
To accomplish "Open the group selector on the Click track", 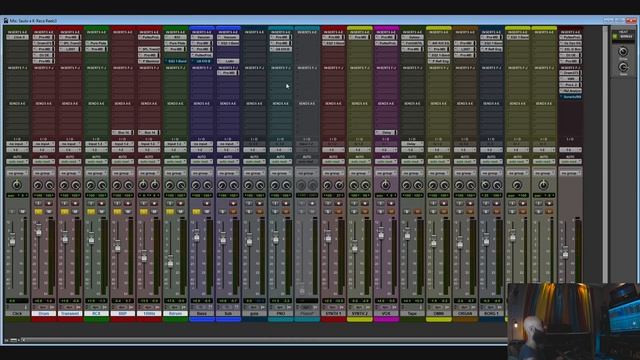I will [17, 173].
